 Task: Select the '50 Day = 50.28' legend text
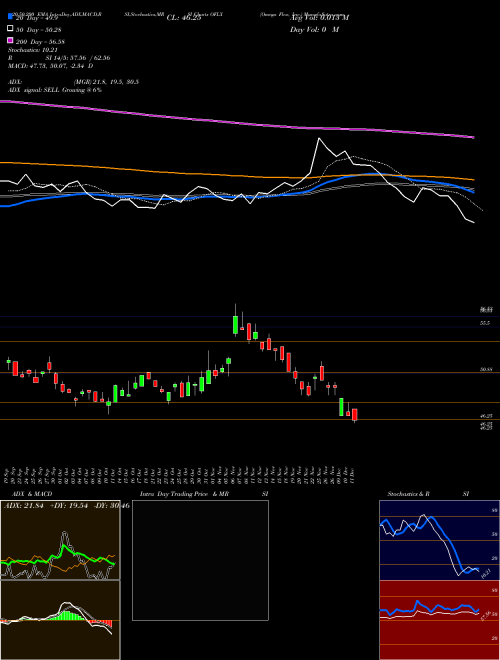click(39, 29)
